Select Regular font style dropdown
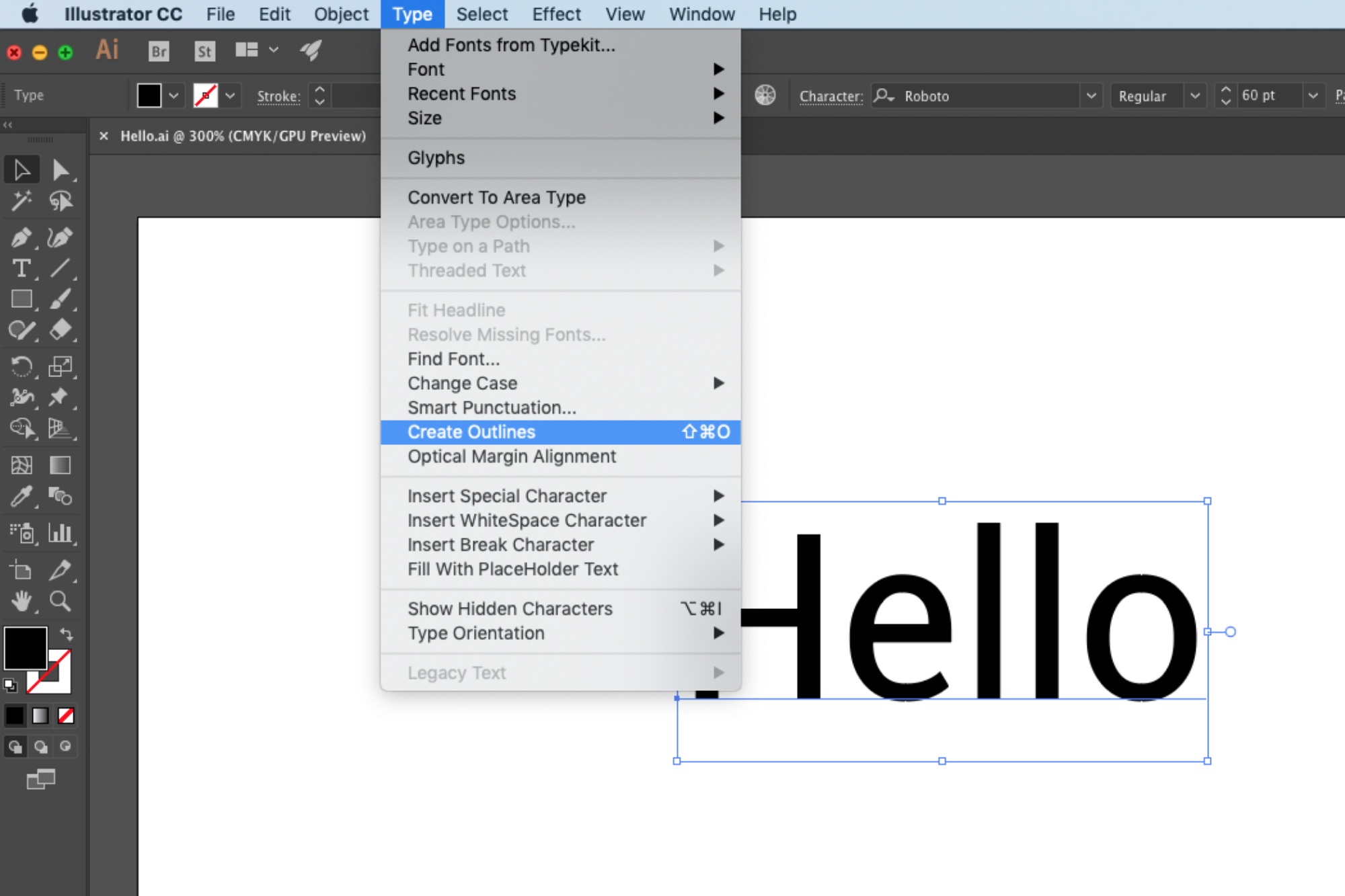 point(1156,95)
